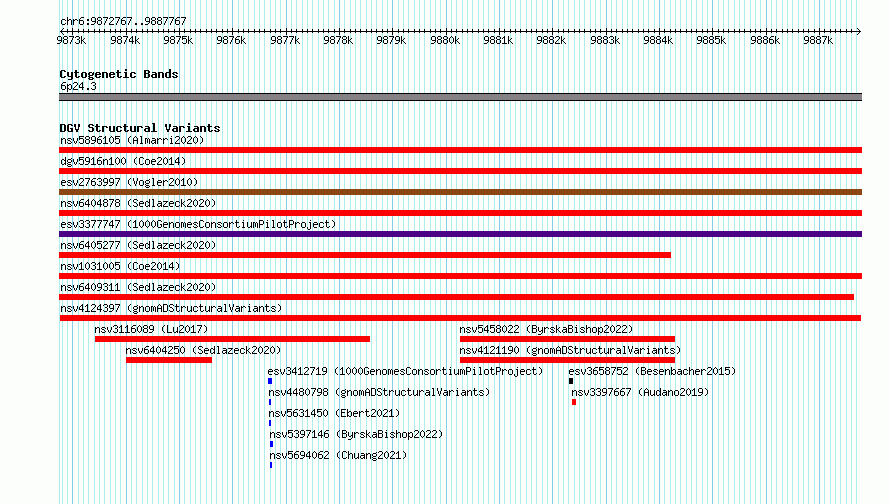Screen dimensions: 890x504
Task: Open esv3377747 (1000GenomesConsortiumPilotProject) full-width label
Action: pyautogui.click(x=198, y=224)
